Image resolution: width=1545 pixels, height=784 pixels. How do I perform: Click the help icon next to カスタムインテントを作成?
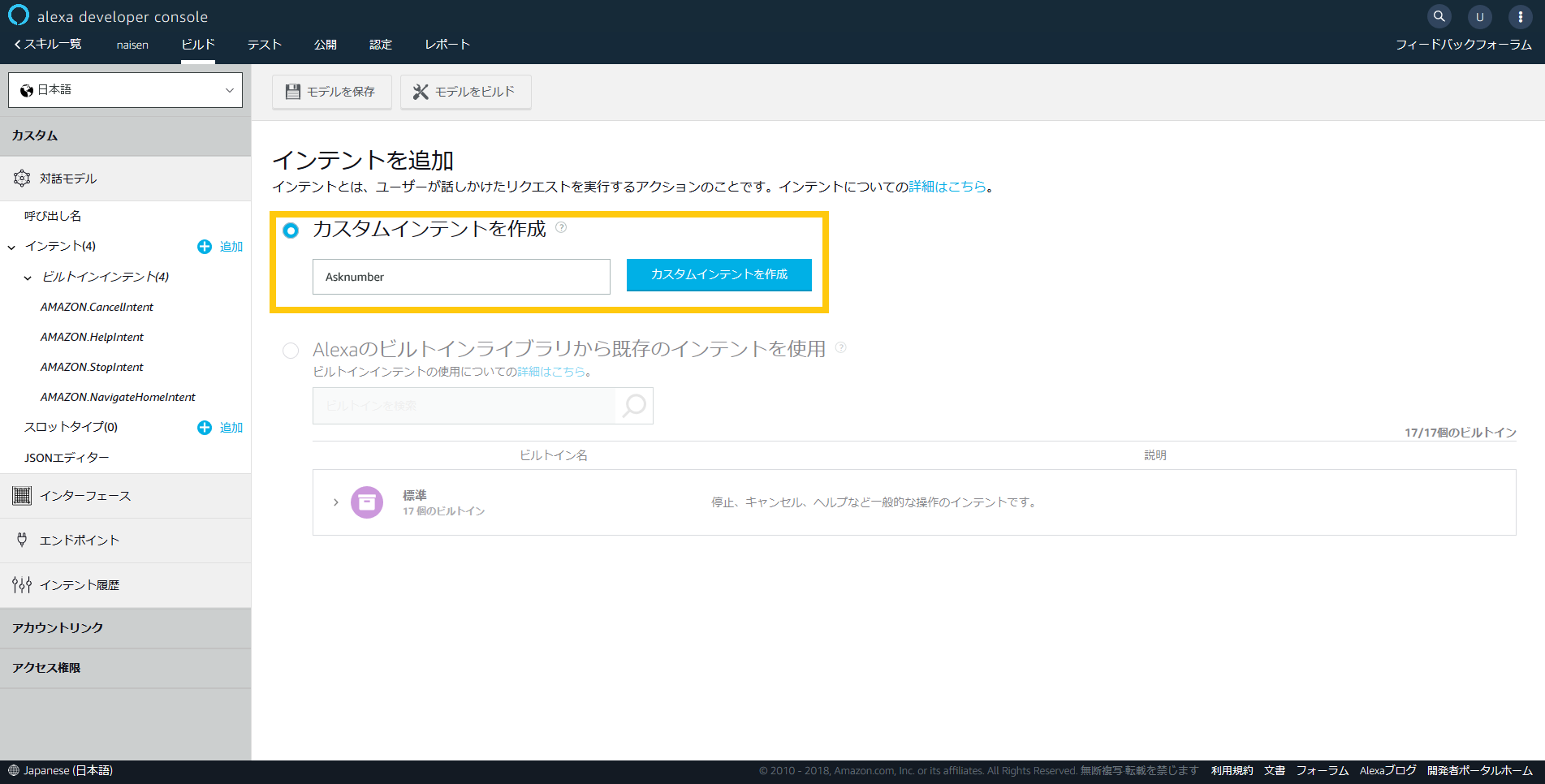[x=561, y=228]
